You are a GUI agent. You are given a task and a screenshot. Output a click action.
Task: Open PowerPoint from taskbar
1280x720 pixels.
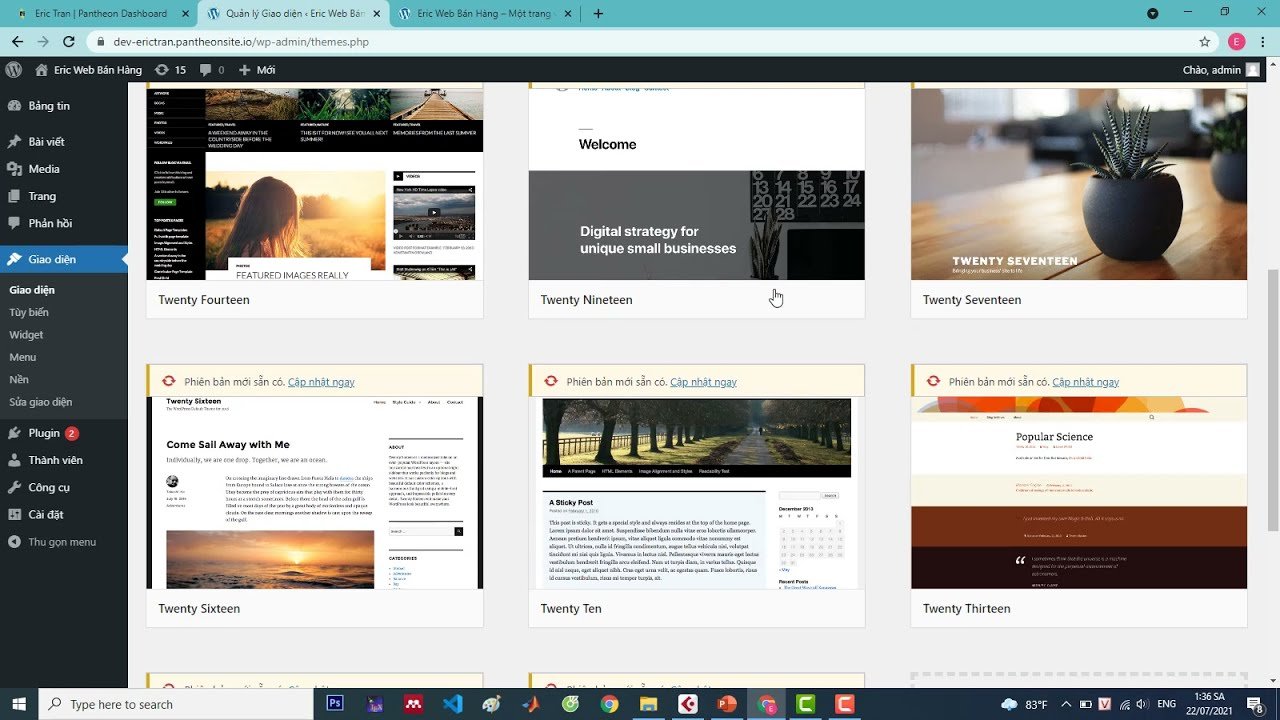click(x=726, y=704)
